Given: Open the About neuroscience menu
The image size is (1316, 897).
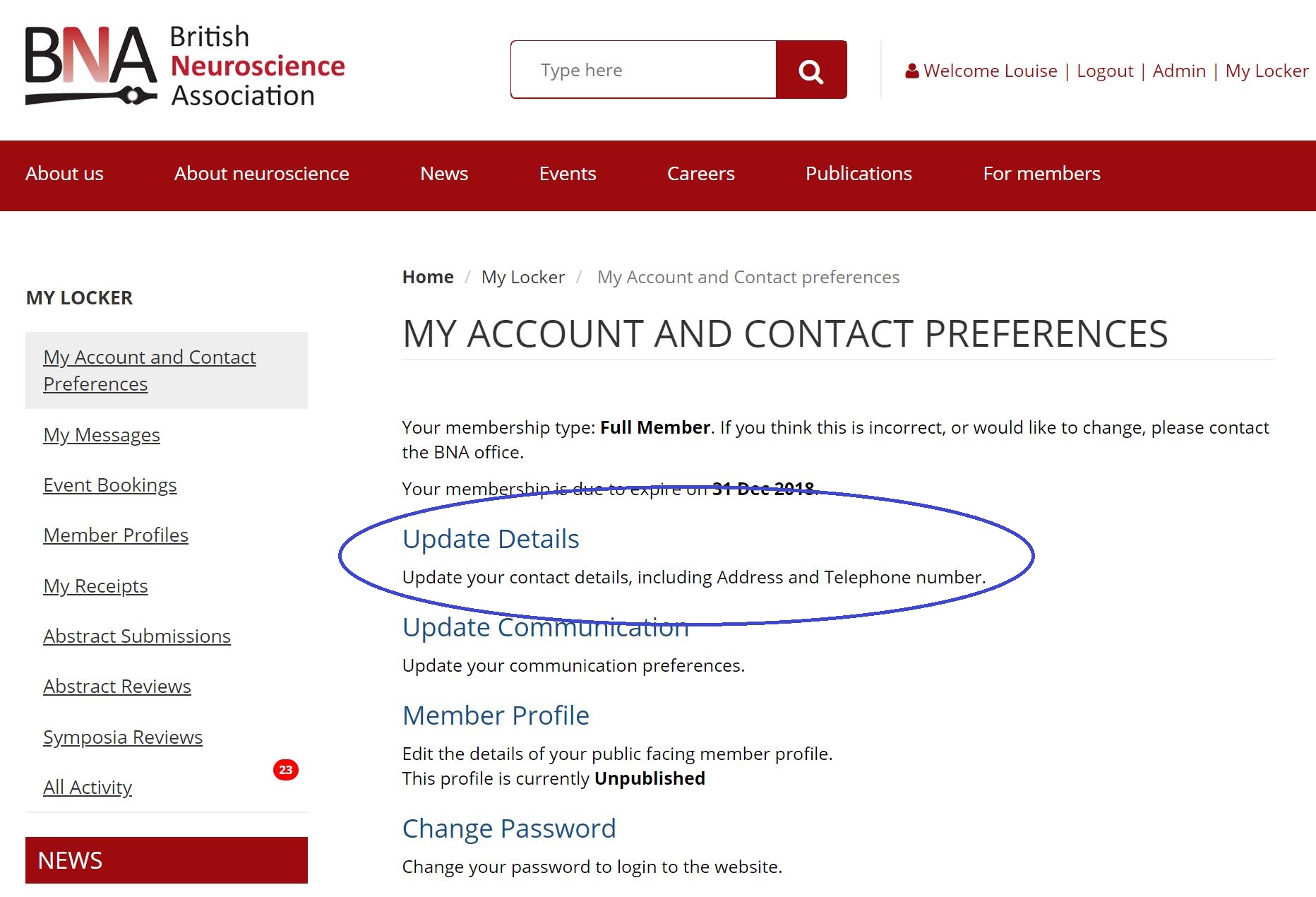Looking at the screenshot, I should tap(262, 174).
